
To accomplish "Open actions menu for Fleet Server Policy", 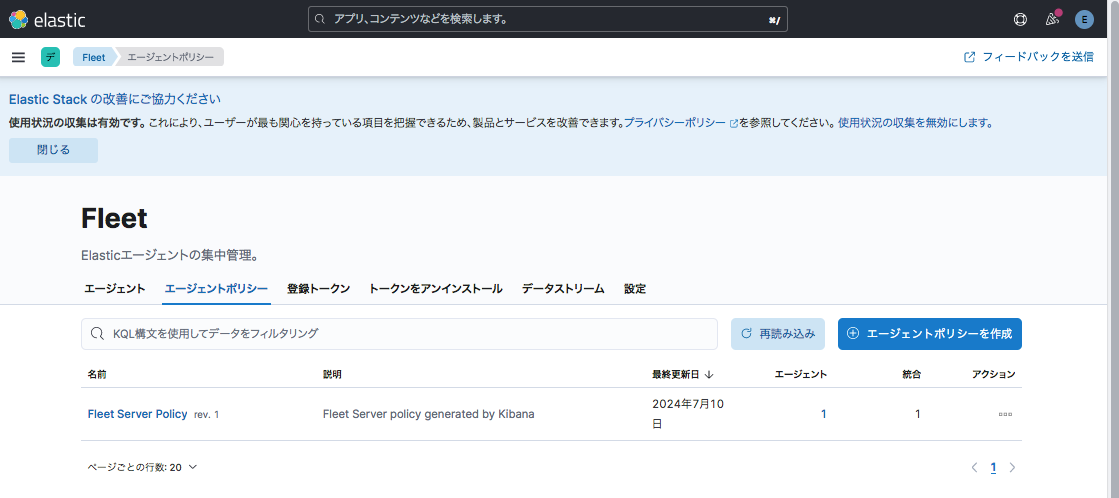I will click(x=1004, y=414).
